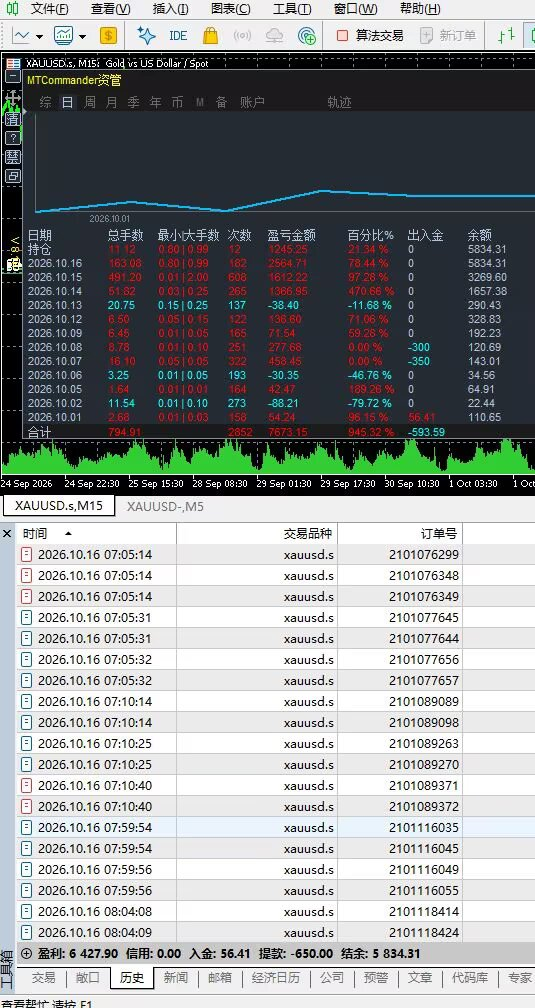Toggle the 算法交易 algo trading button
Image resolution: width=535 pixels, height=1008 pixels.
(x=370, y=36)
